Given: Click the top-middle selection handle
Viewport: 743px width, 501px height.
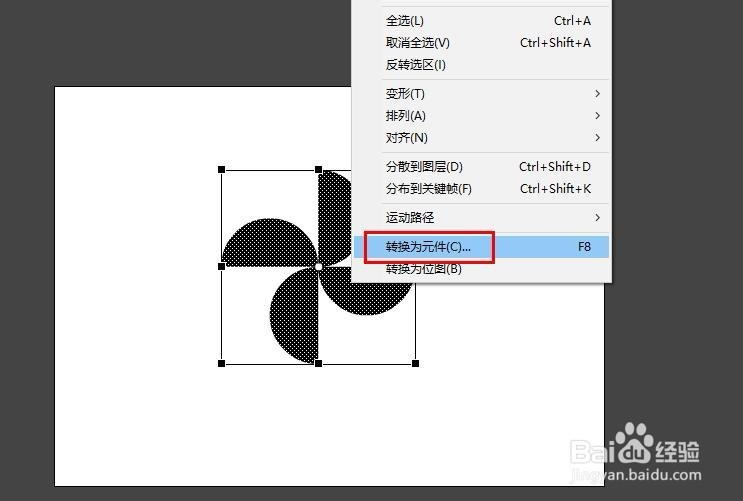Looking at the screenshot, I should pyautogui.click(x=318, y=169).
